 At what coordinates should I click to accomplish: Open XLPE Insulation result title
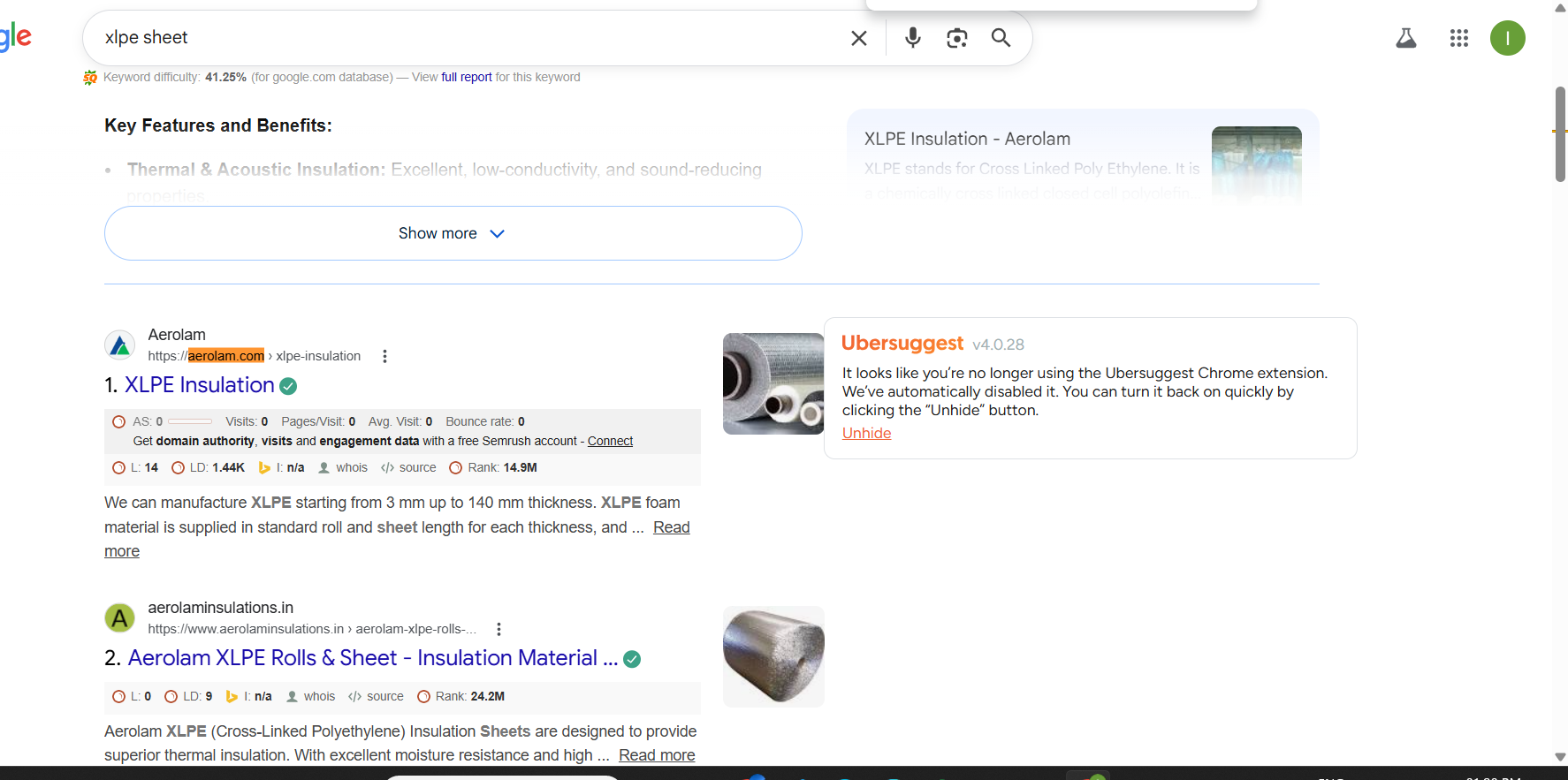(x=199, y=385)
